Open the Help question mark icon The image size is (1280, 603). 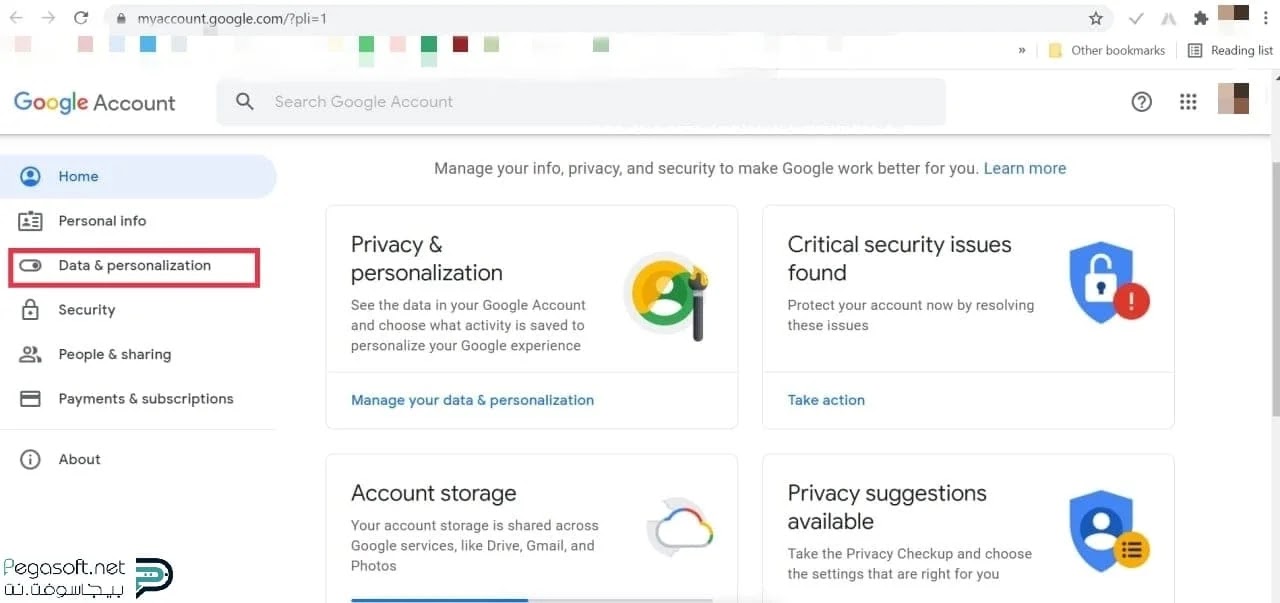[1141, 102]
